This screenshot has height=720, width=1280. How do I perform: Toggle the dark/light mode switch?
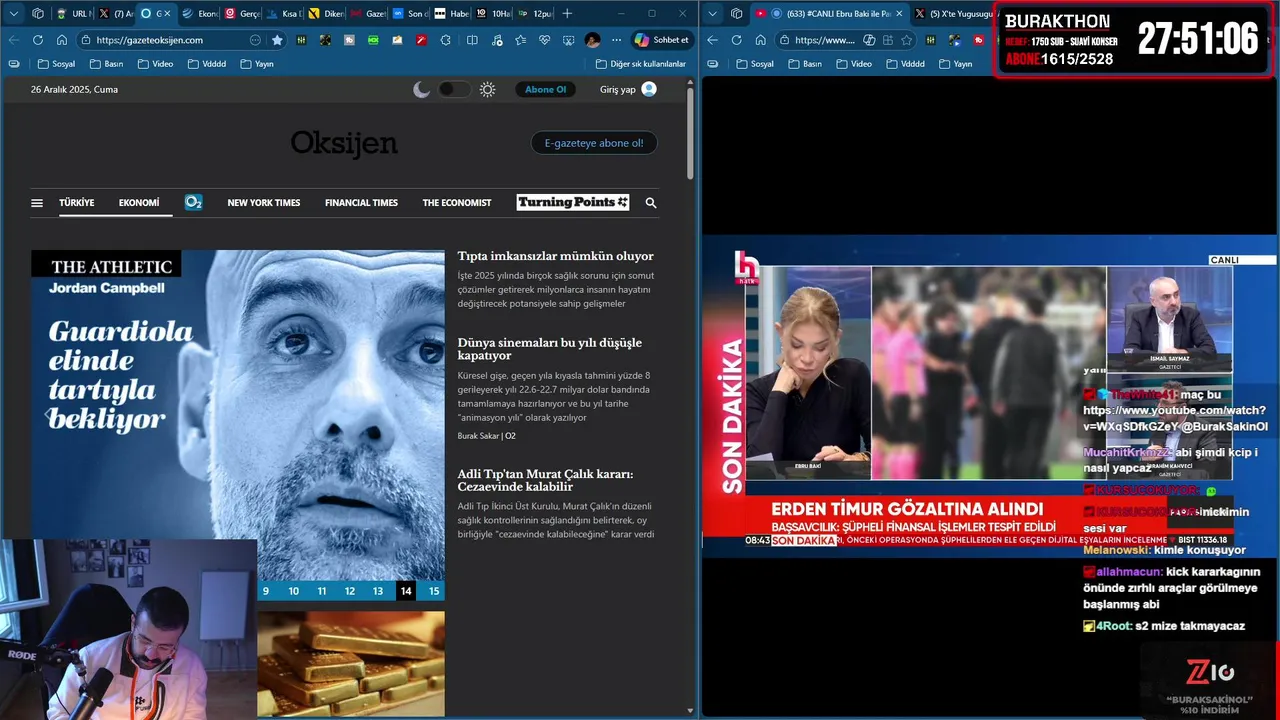pyautogui.click(x=454, y=89)
